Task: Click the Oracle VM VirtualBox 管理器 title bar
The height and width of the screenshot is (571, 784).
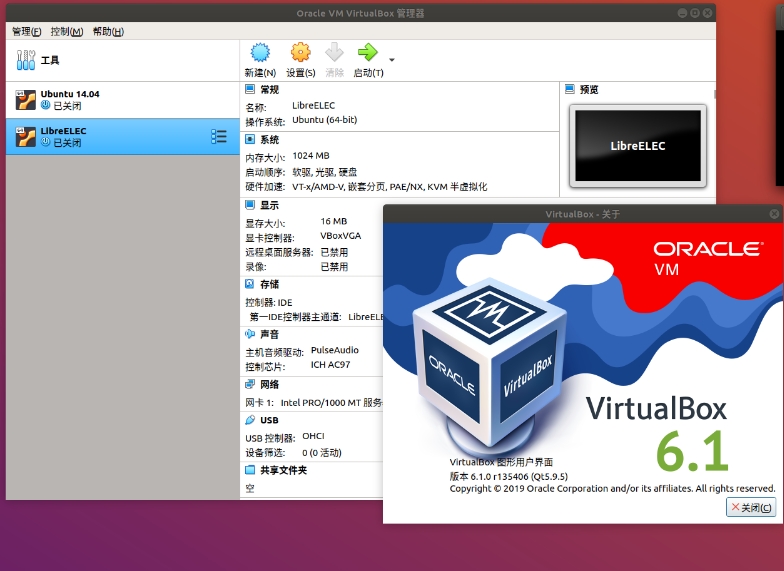Action: pos(360,13)
